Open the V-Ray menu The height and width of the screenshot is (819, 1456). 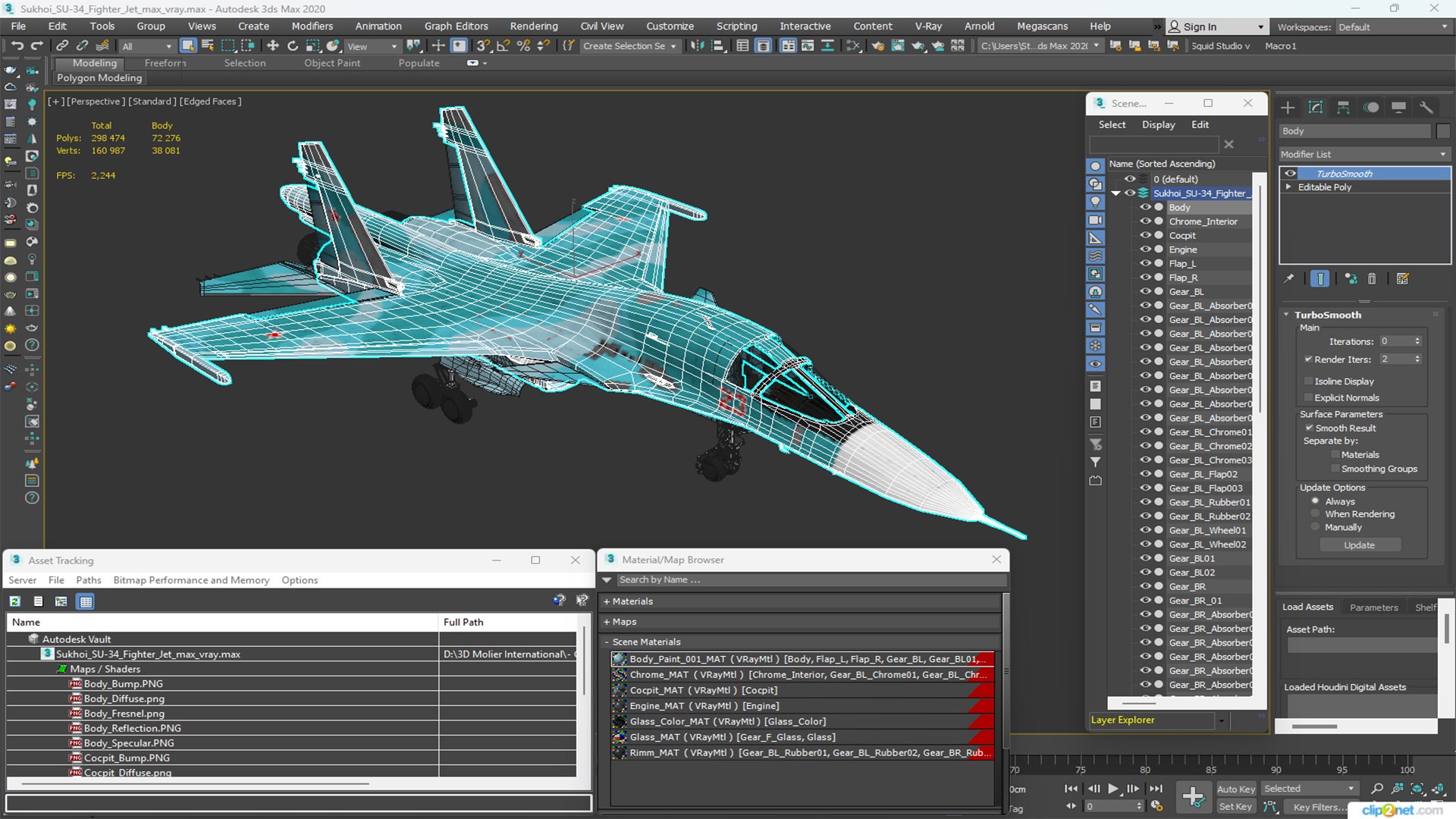click(928, 26)
